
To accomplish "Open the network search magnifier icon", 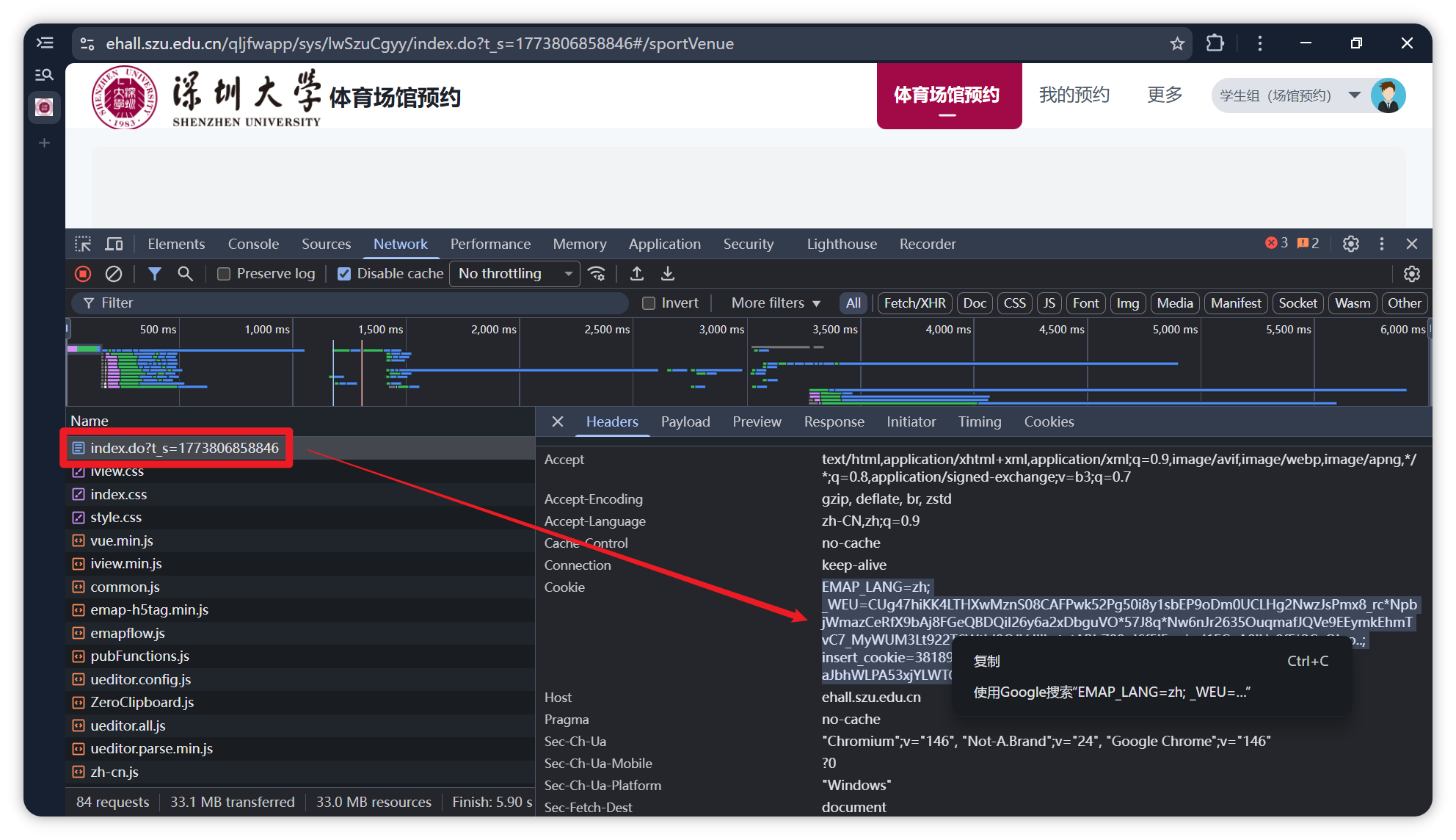I will coord(186,274).
